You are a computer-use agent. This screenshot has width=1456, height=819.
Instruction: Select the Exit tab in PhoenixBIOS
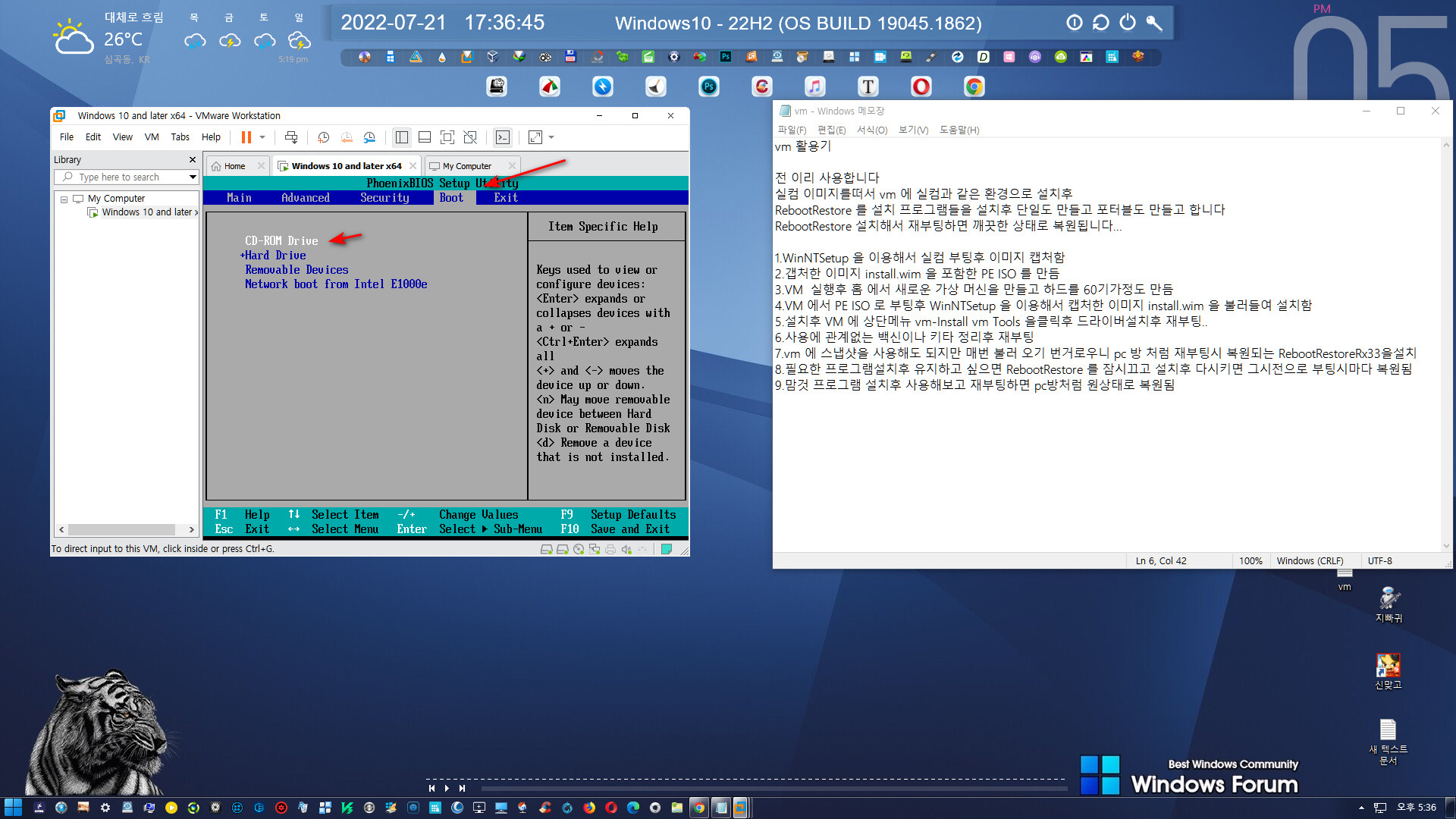506,198
